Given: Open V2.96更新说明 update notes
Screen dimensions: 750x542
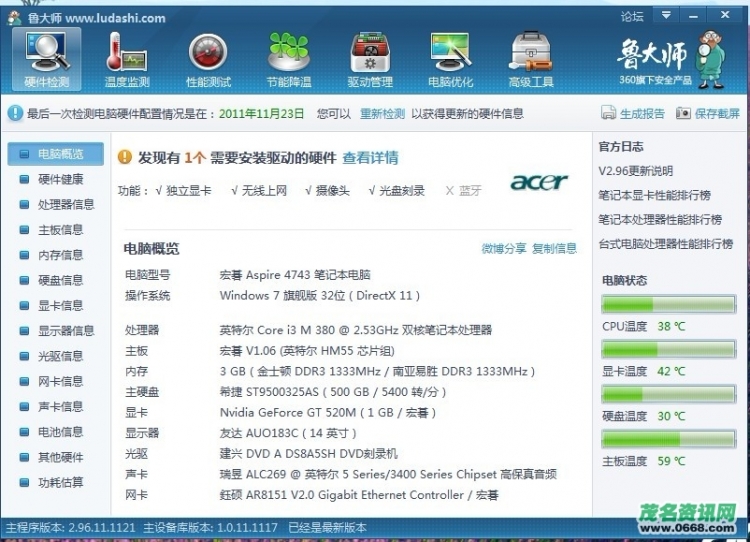Looking at the screenshot, I should [x=636, y=171].
